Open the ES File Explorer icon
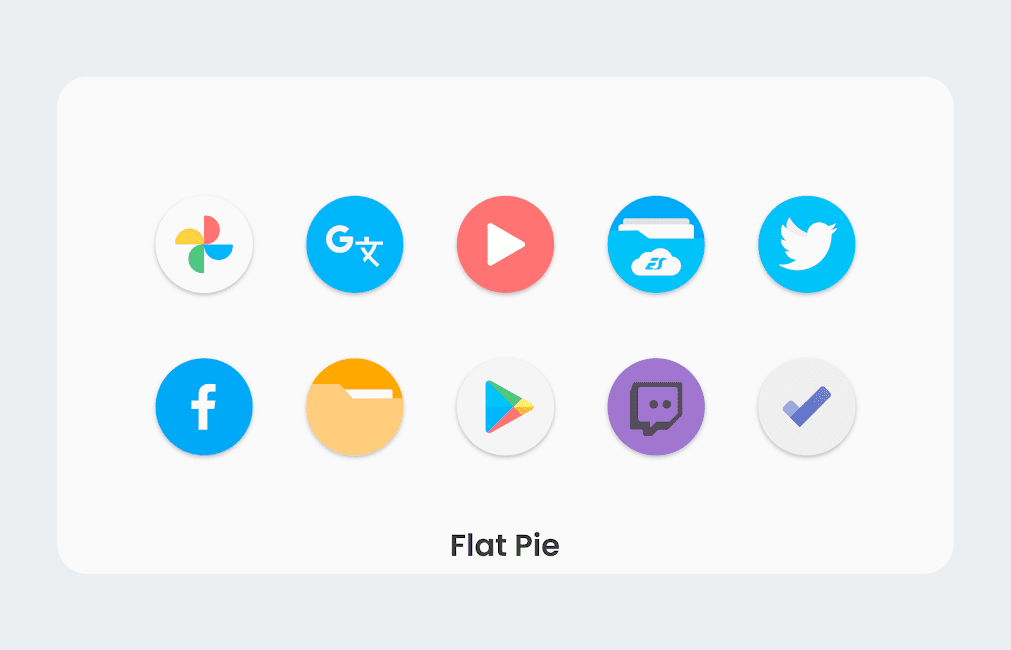This screenshot has width=1011, height=650. click(x=656, y=244)
